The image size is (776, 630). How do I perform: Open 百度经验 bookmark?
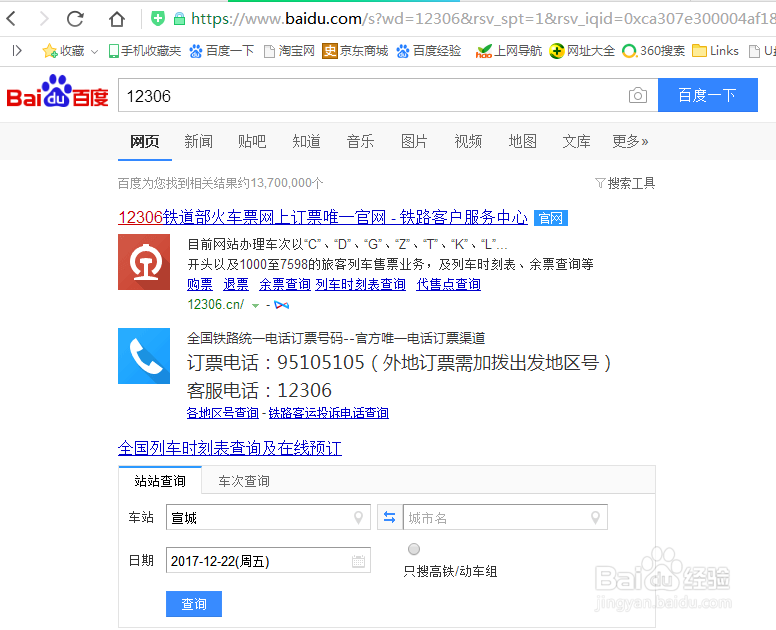pyautogui.click(x=429, y=50)
